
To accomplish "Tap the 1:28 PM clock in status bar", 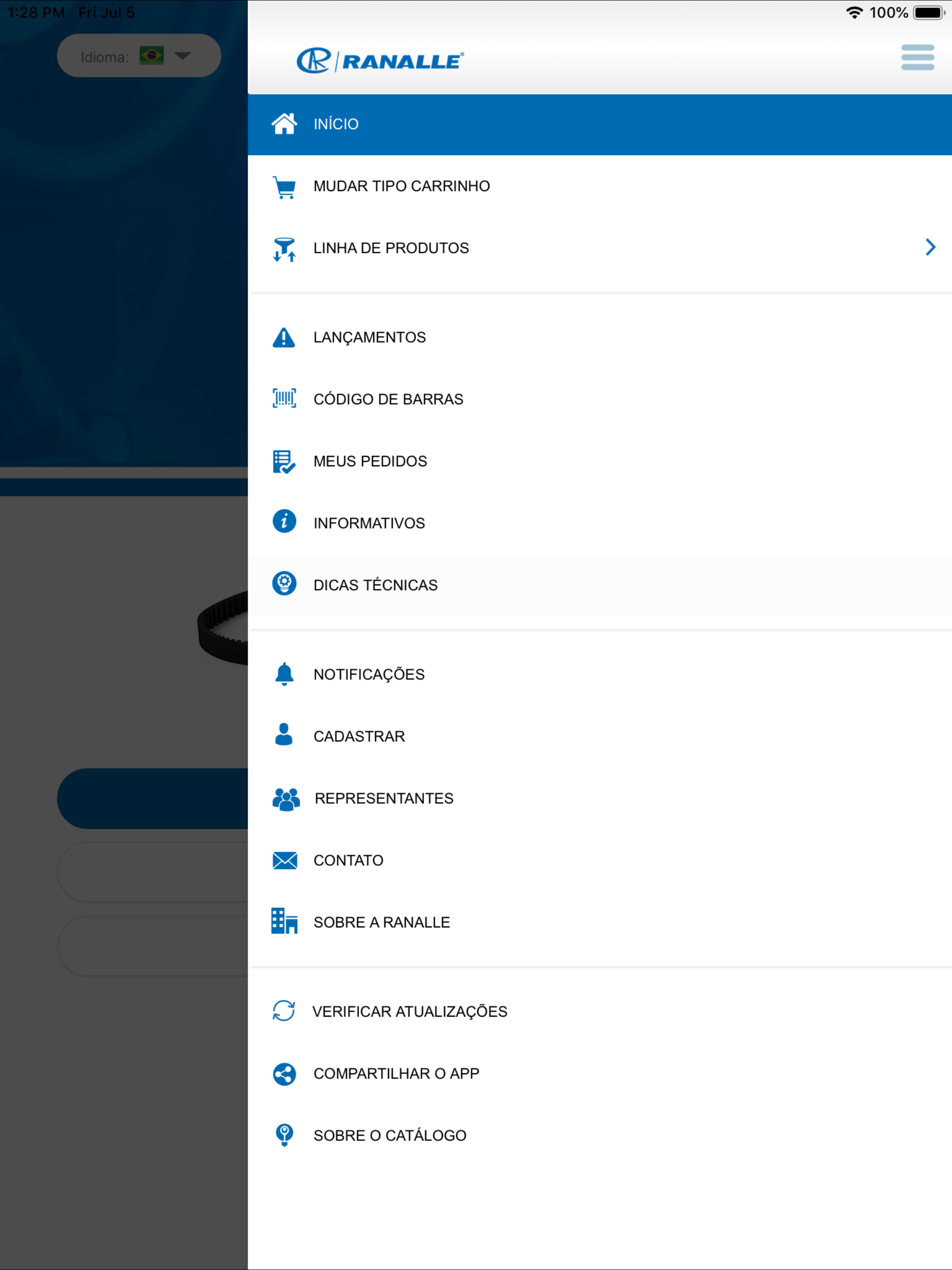I will [36, 13].
